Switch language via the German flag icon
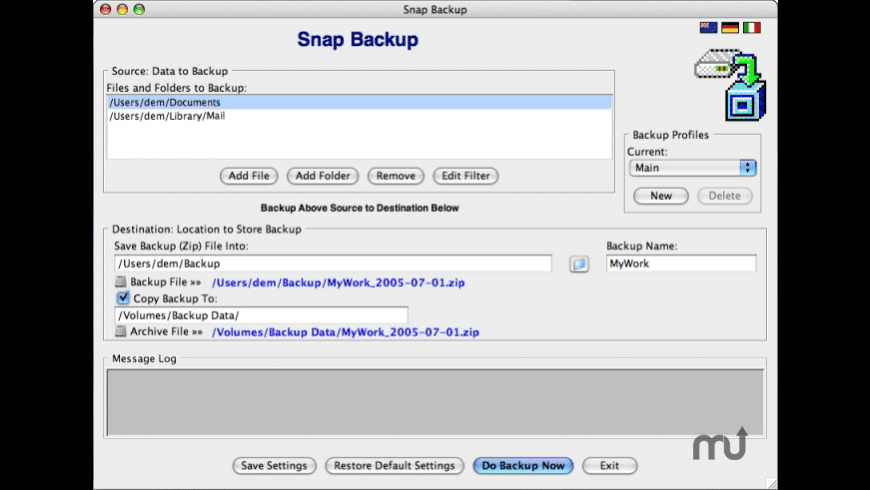Viewport: 870px width, 490px height. (x=730, y=28)
